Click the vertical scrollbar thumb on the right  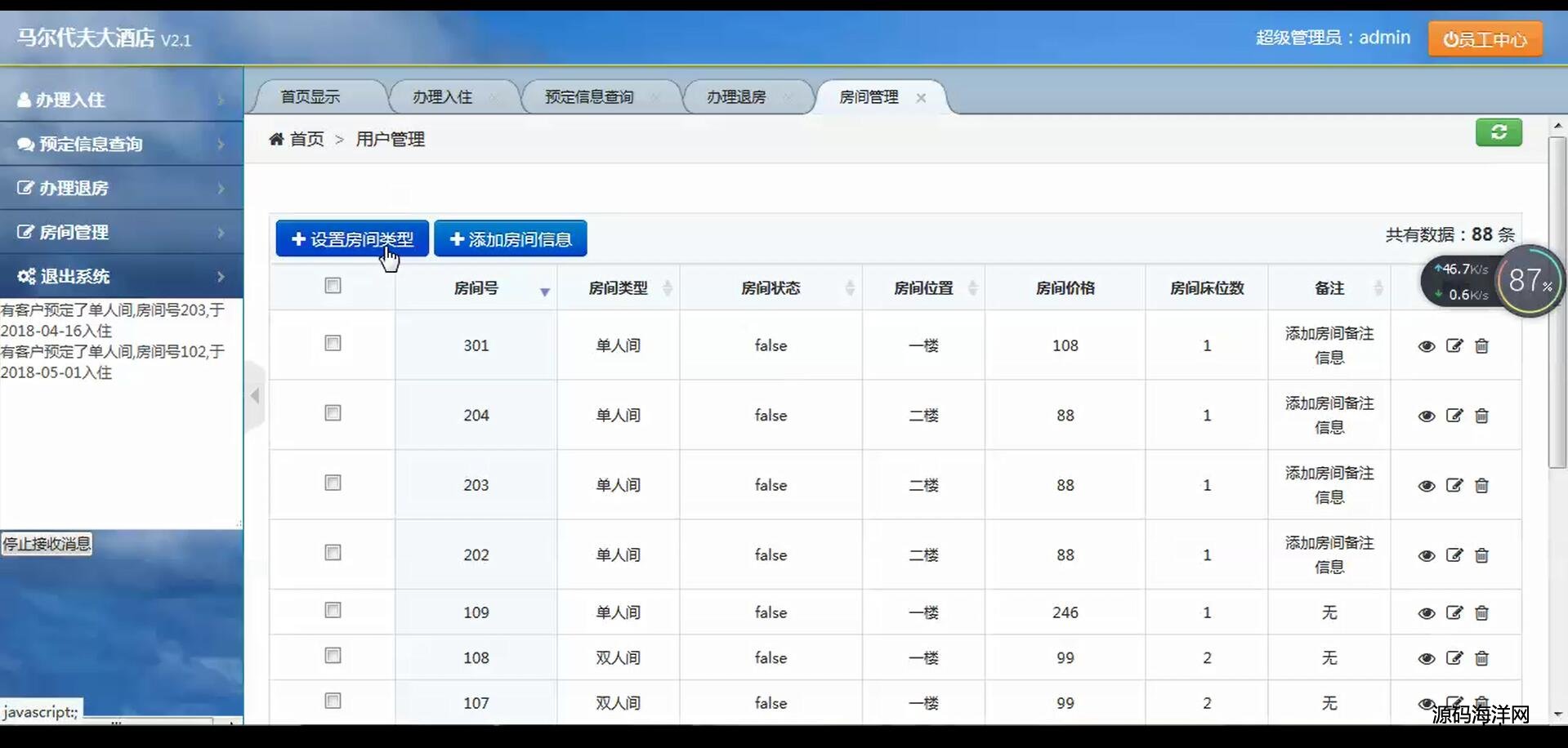1557,302
